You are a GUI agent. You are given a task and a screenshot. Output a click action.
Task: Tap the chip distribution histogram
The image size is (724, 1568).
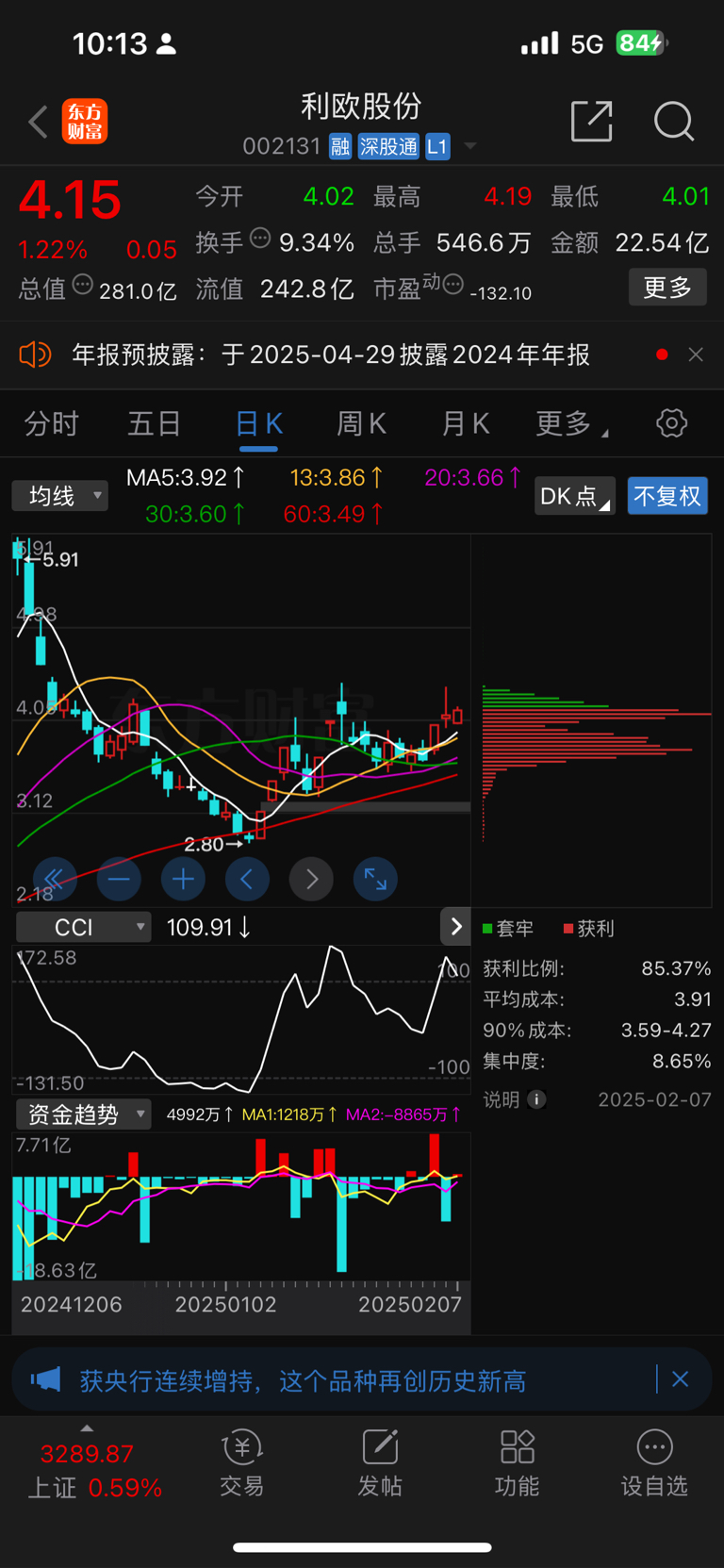coord(596,764)
